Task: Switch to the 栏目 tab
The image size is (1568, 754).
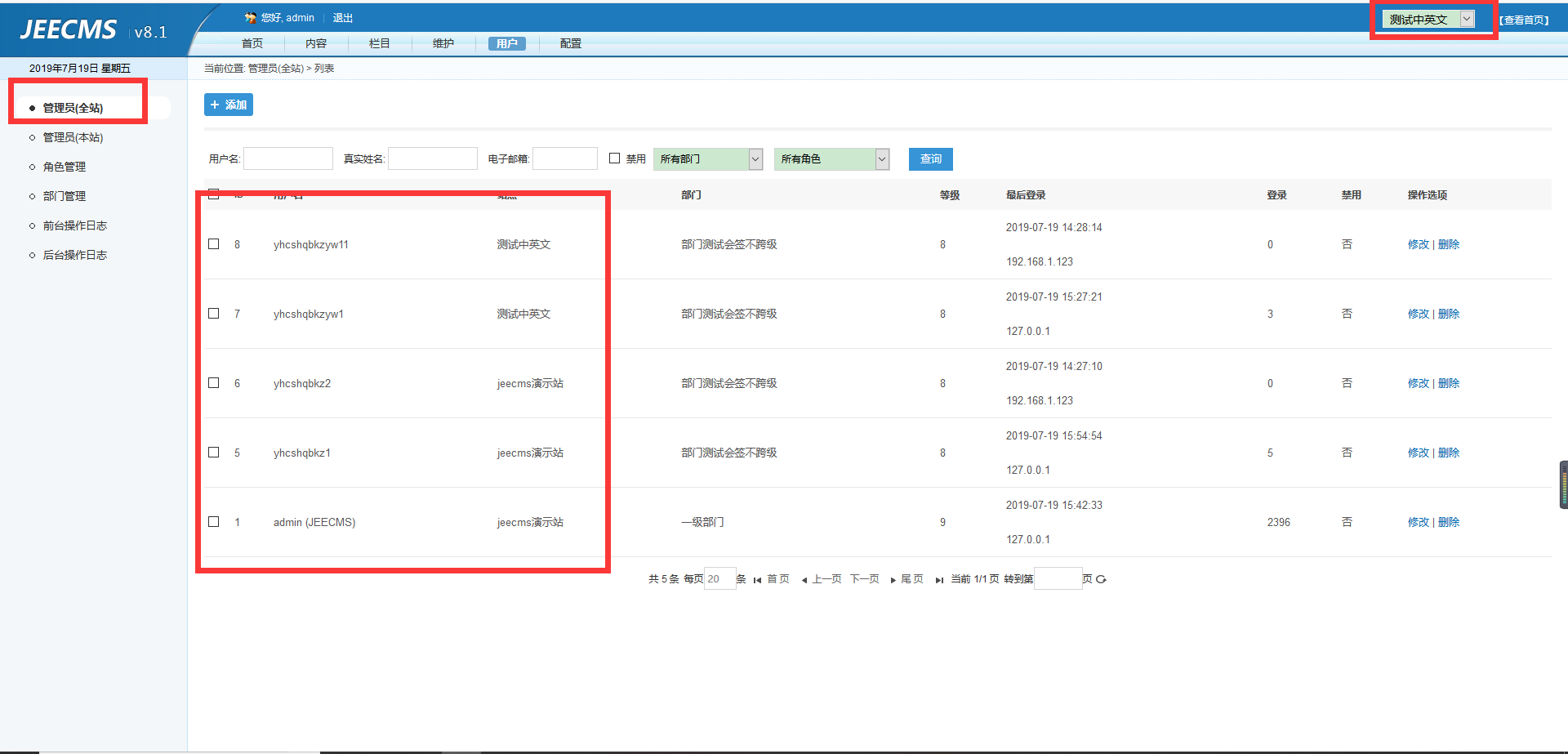Action: click(380, 43)
